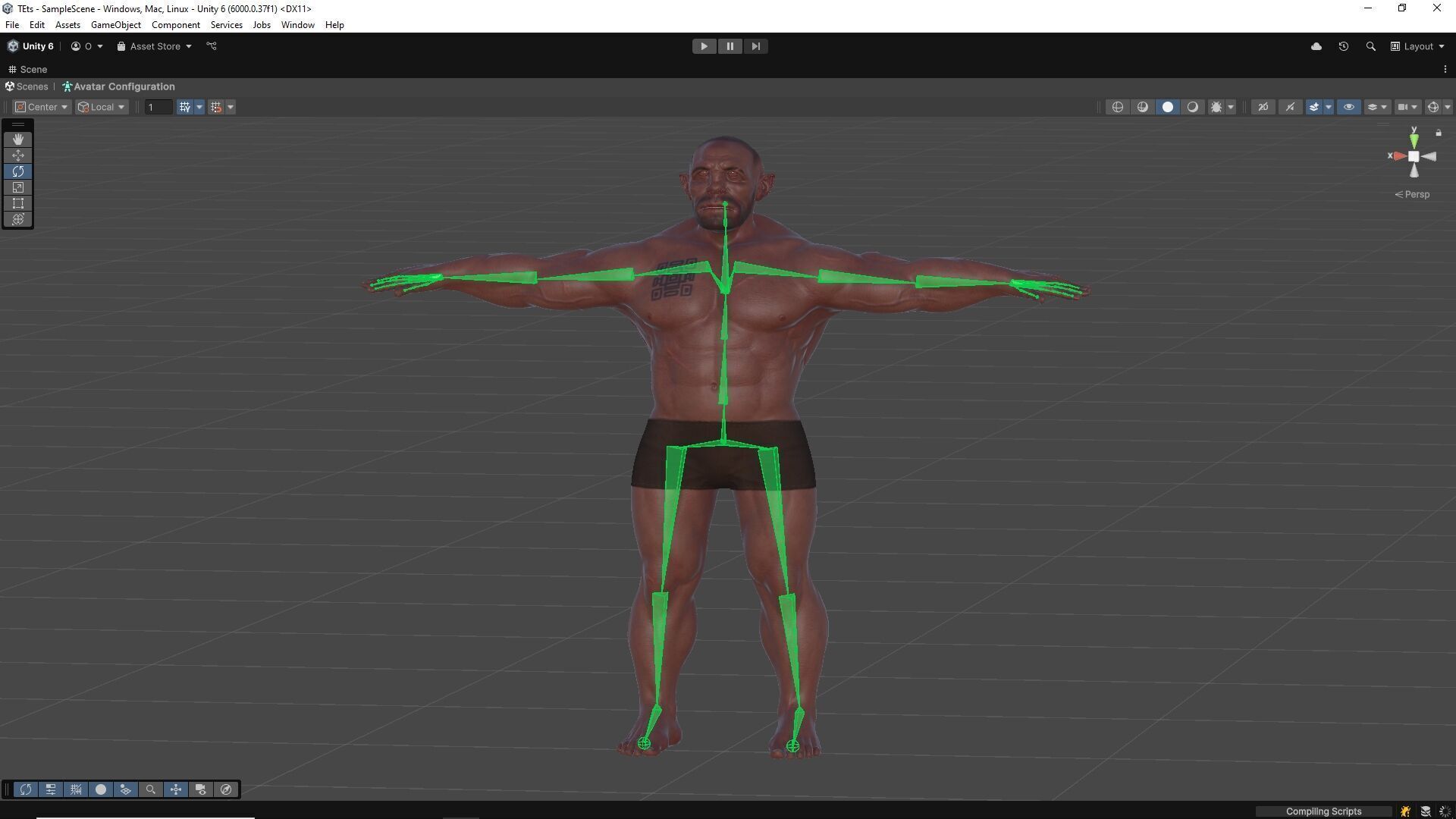This screenshot has width=1456, height=819.
Task: Click the green Y axis on orientation gizmo
Action: pos(1414,139)
